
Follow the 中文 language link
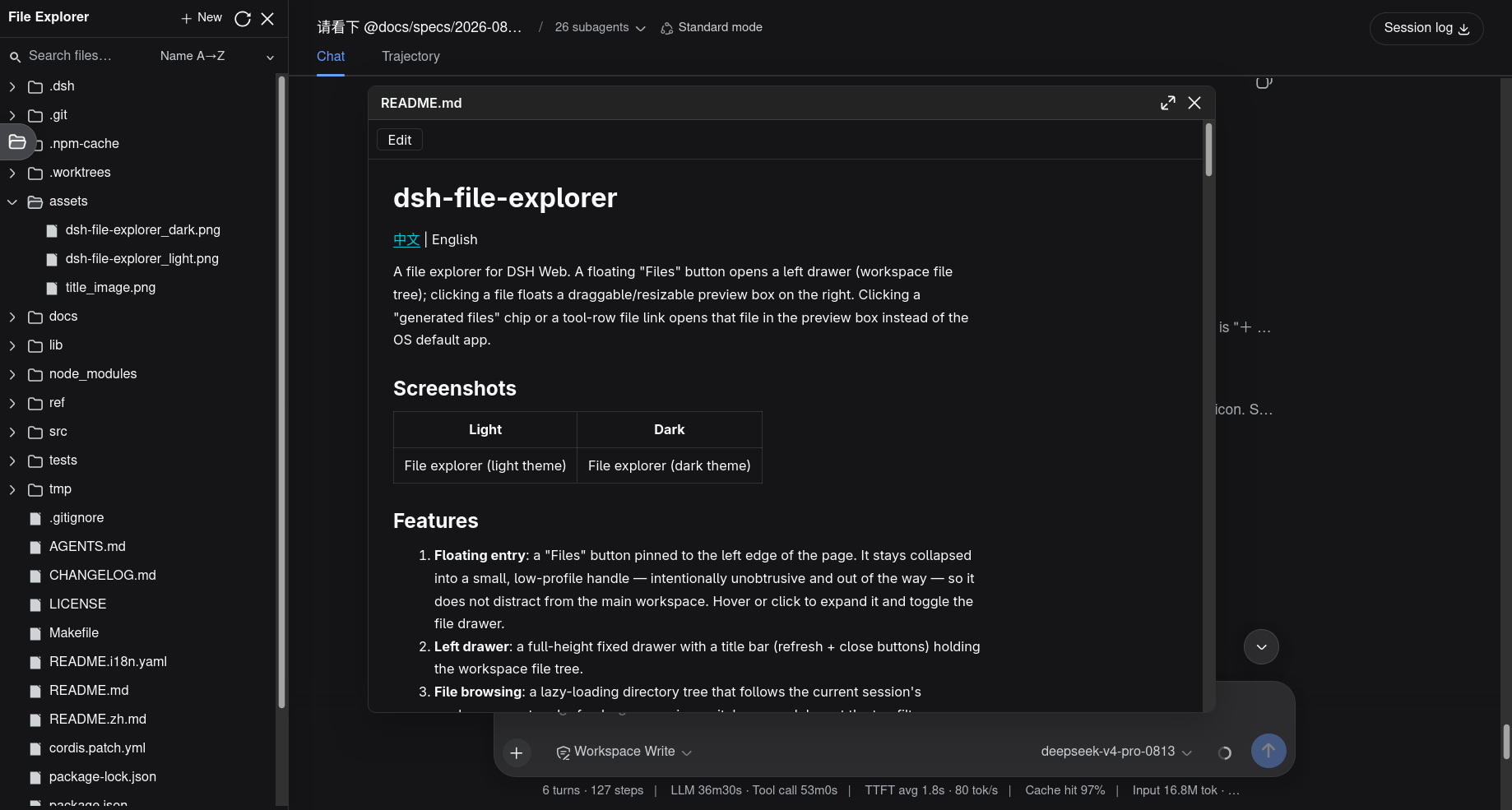coord(406,239)
